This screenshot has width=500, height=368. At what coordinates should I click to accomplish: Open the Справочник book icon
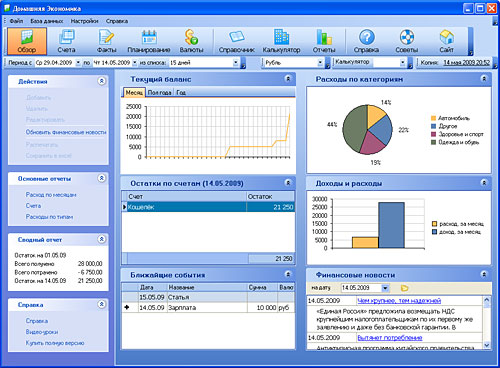pyautogui.click(x=237, y=41)
